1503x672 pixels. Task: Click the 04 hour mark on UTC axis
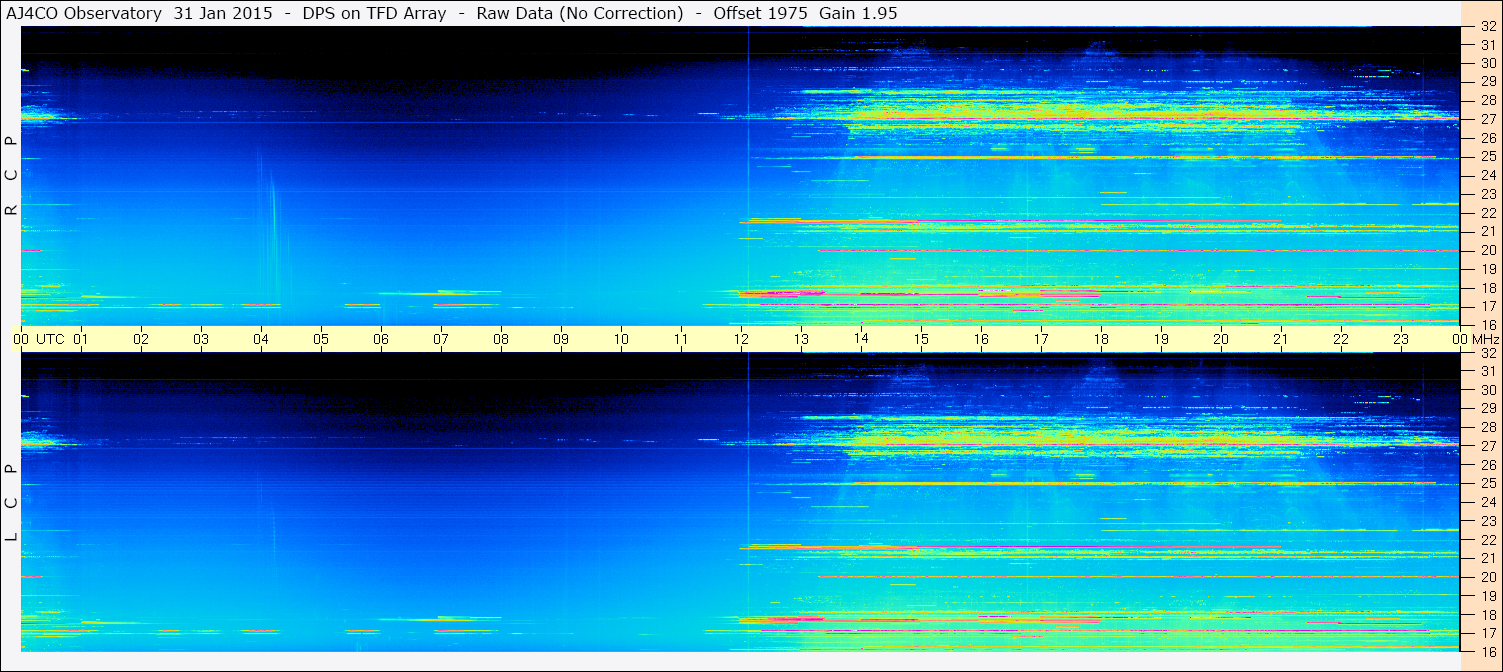pos(261,339)
